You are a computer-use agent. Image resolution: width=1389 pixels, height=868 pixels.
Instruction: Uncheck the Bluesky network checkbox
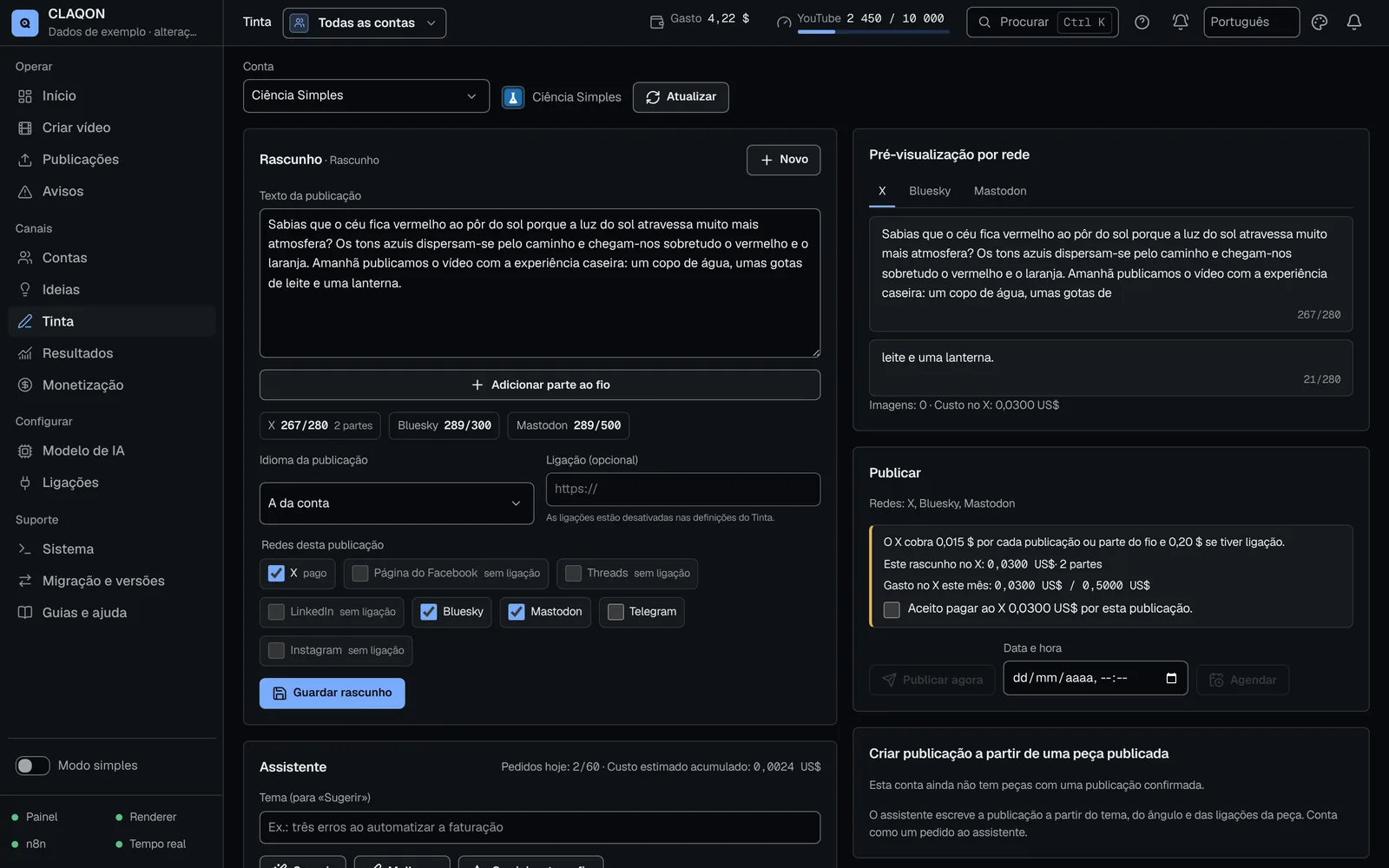click(429, 612)
